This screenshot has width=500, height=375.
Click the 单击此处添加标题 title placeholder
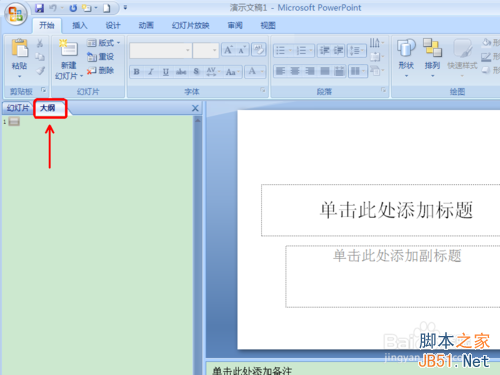click(x=396, y=210)
